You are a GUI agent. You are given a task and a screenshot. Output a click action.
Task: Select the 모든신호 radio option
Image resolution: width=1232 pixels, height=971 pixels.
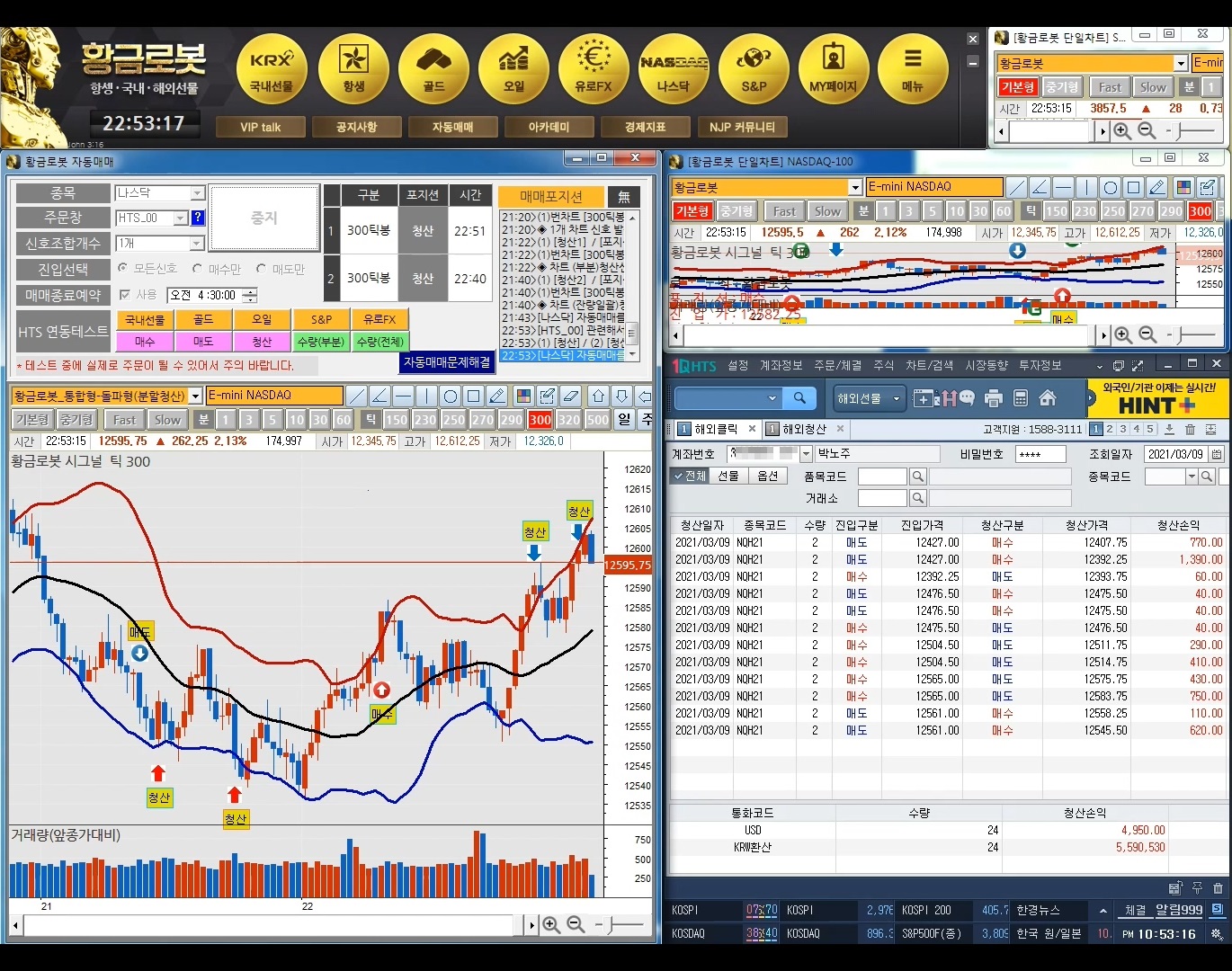point(123,268)
